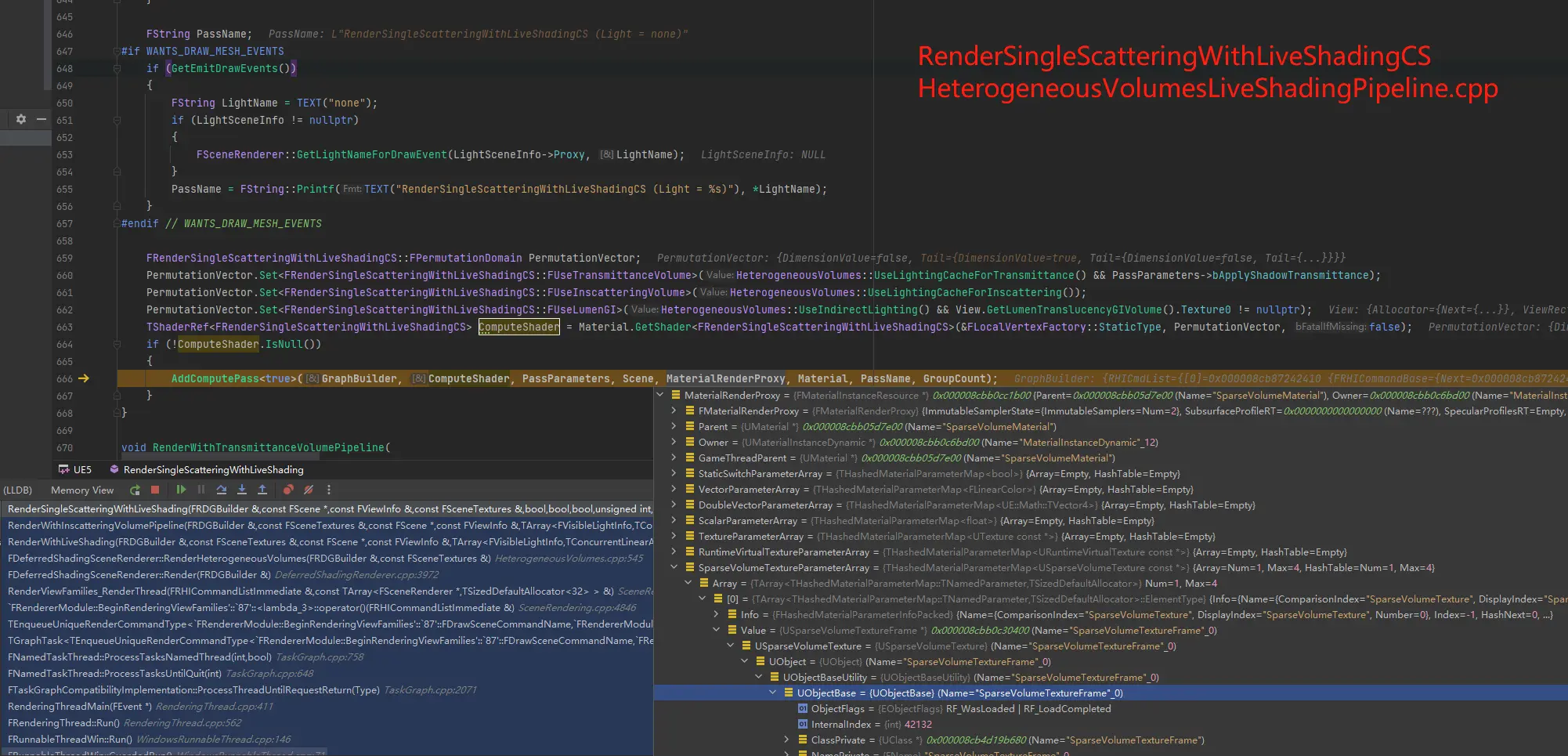Viewport: 1568px width, 756px height.
Task: Switch to the Memory View tab
Action: [82, 490]
